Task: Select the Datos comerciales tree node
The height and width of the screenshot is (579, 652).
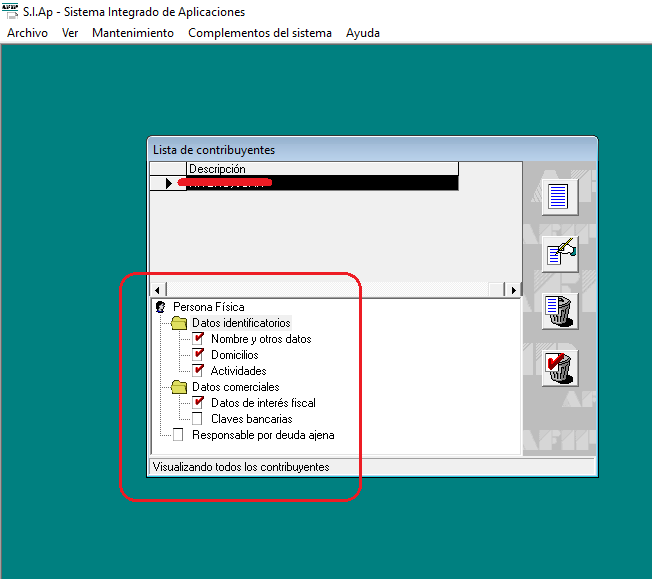Action: coord(235,387)
